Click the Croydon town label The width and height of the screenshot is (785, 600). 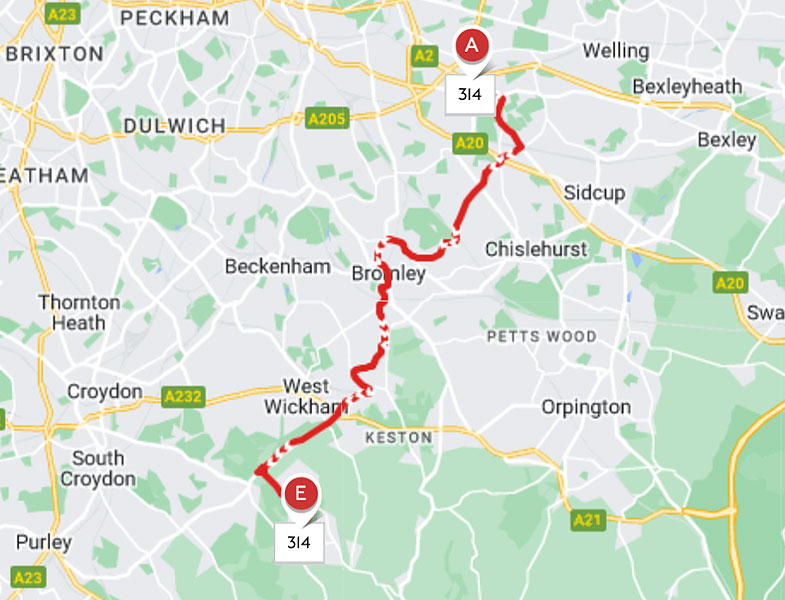105,392
